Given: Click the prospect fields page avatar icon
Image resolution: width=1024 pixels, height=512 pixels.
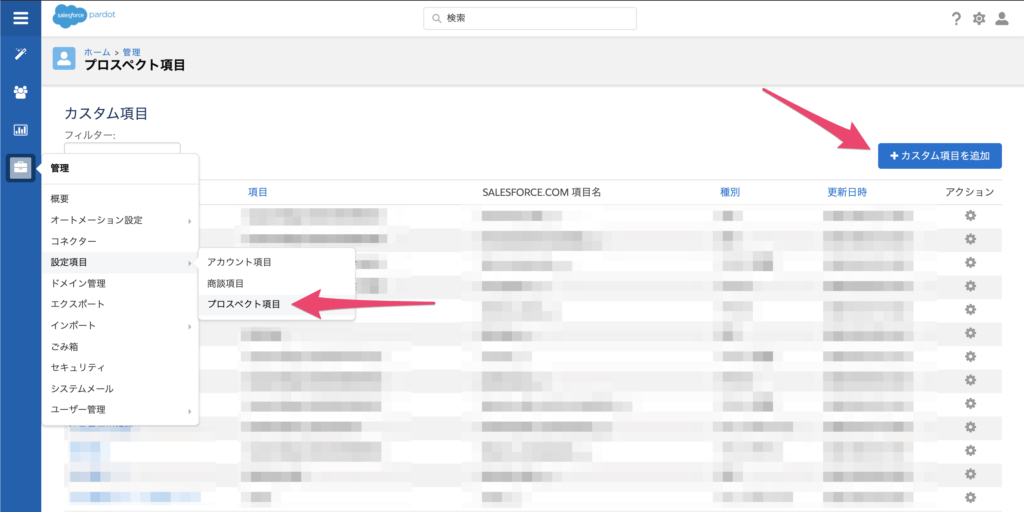Looking at the screenshot, I should point(64,59).
